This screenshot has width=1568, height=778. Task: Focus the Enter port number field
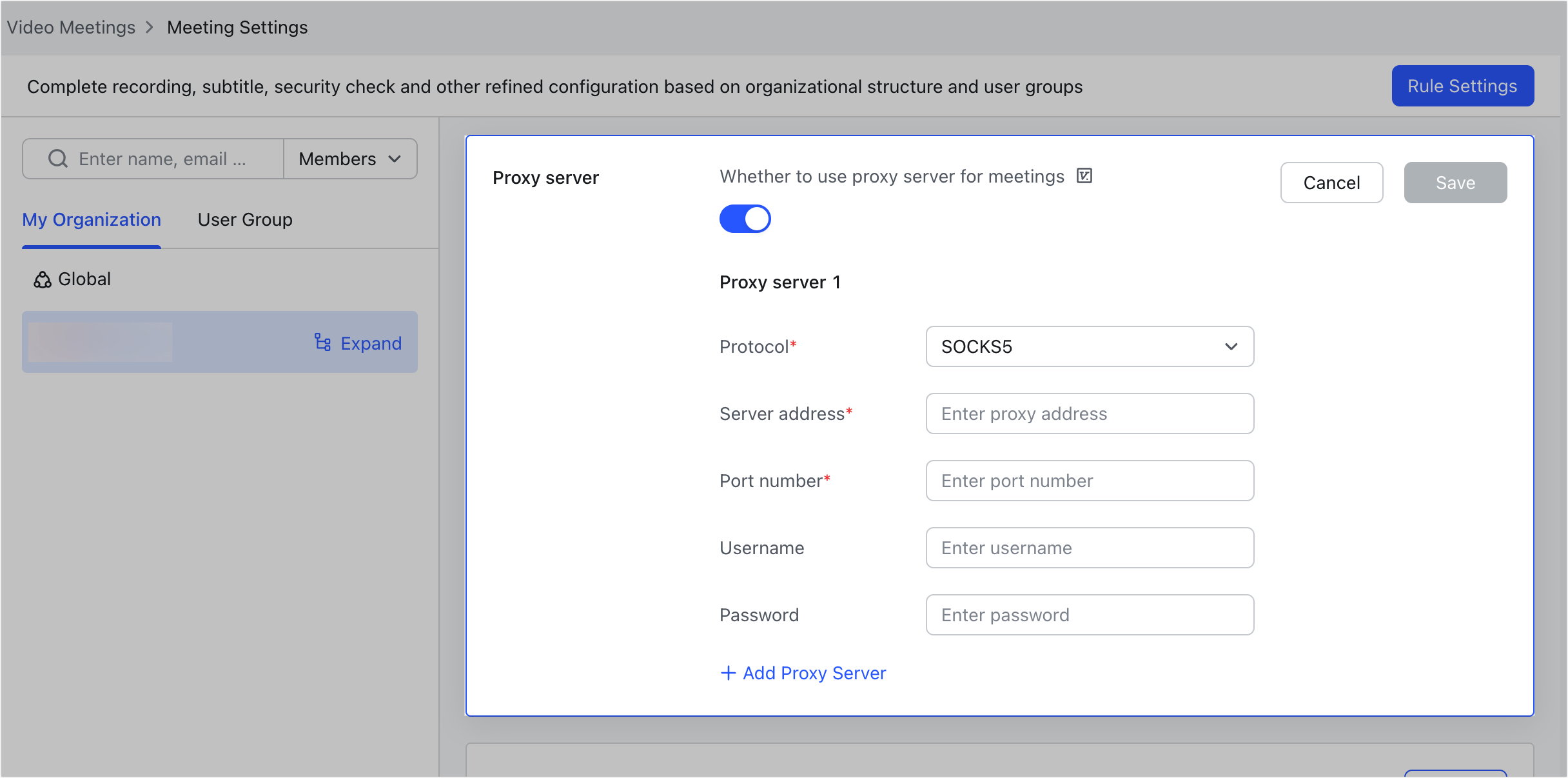[x=1090, y=481]
